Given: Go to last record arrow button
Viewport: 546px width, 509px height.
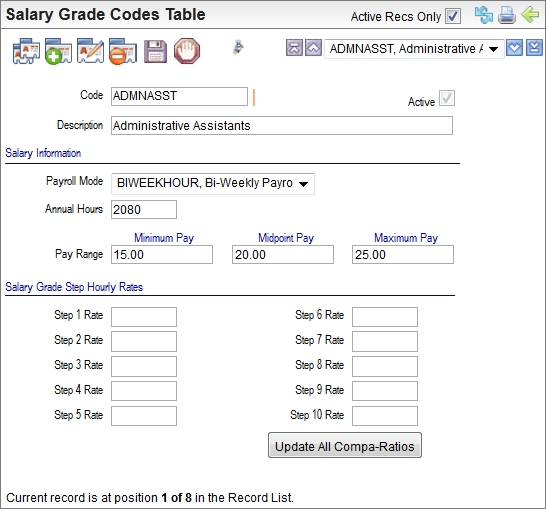Looking at the screenshot, I should [534, 48].
